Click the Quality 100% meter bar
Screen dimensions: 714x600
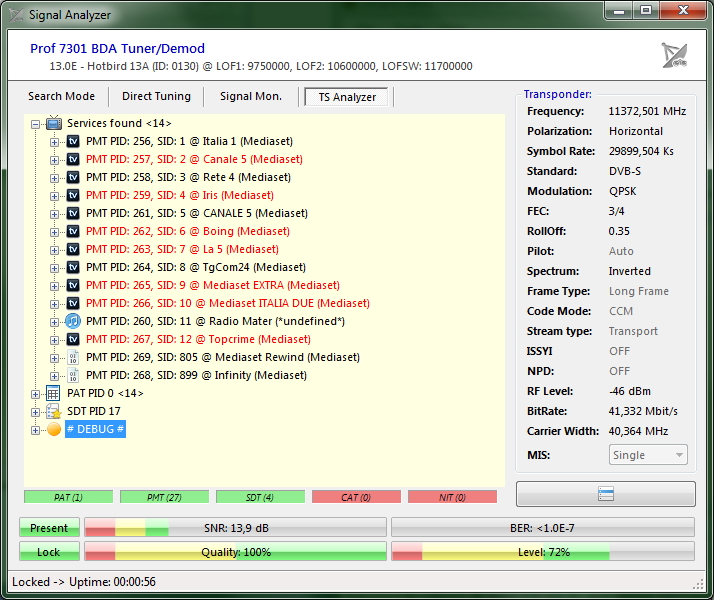pos(235,552)
